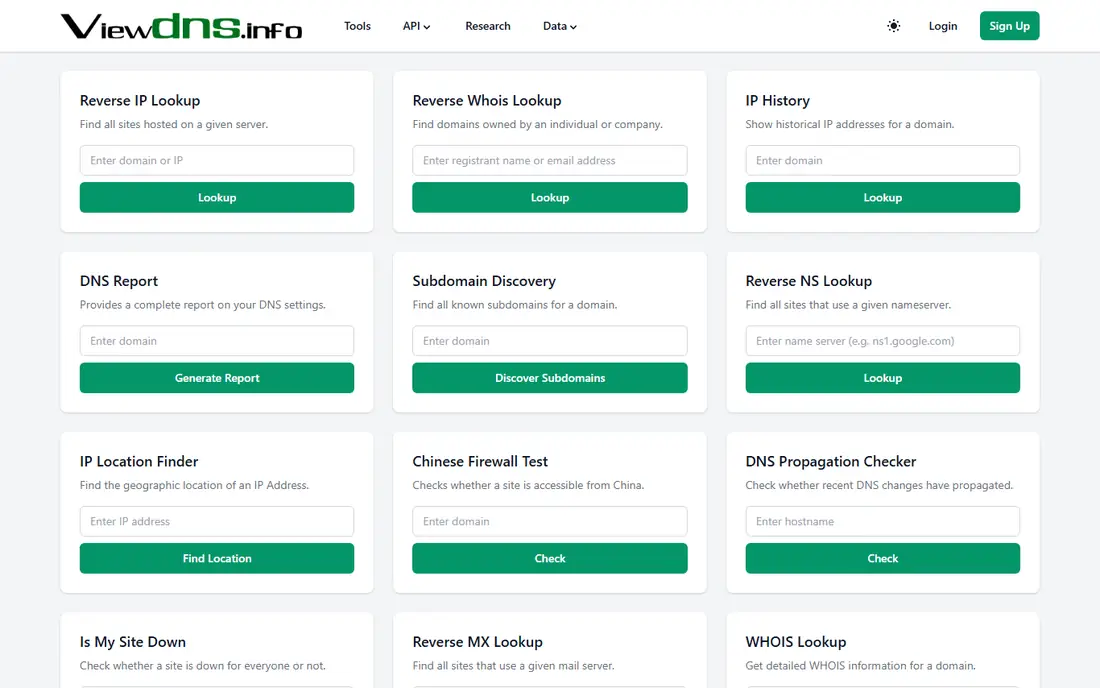
Task: Click text 'Find all sites hosted on a given server.'
Action: coord(174,124)
